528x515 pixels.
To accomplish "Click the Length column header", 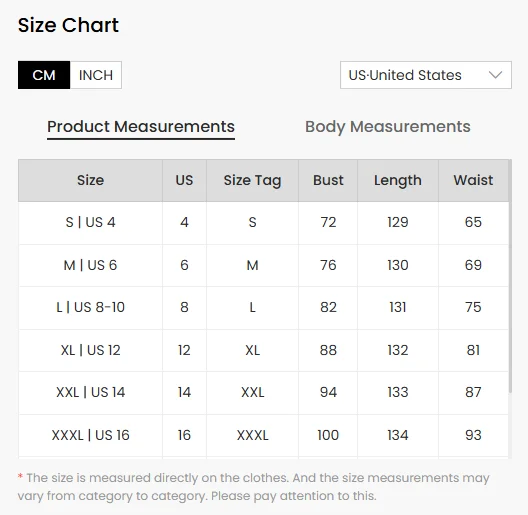I will tap(398, 181).
